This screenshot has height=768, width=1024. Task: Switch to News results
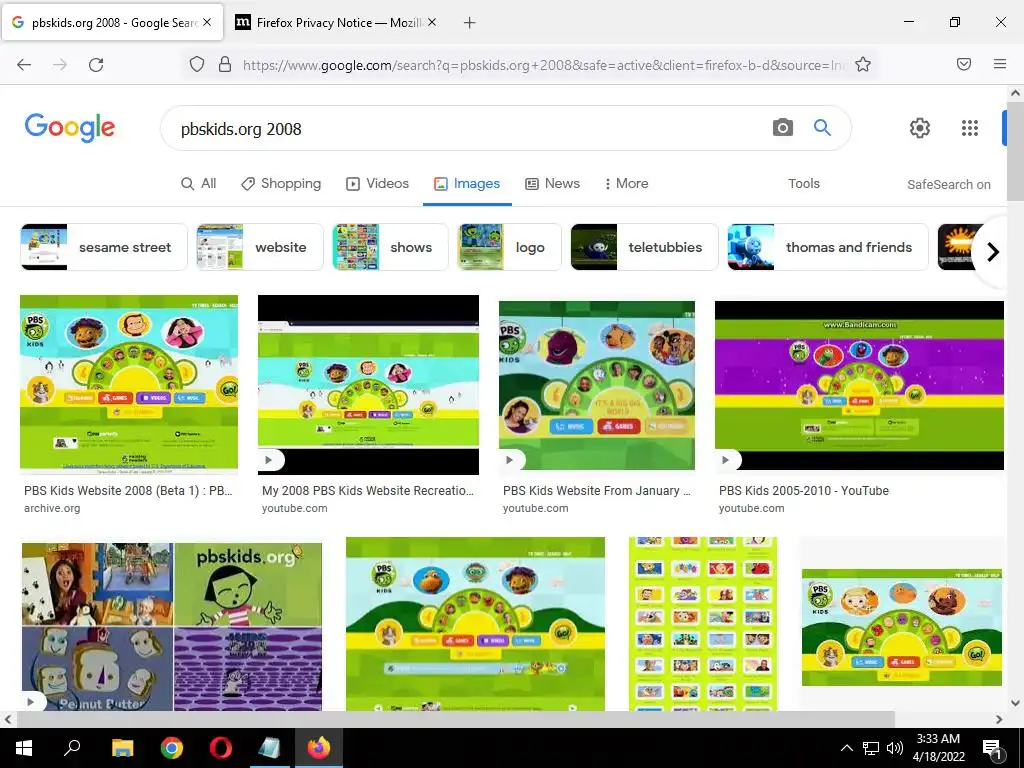coord(552,184)
